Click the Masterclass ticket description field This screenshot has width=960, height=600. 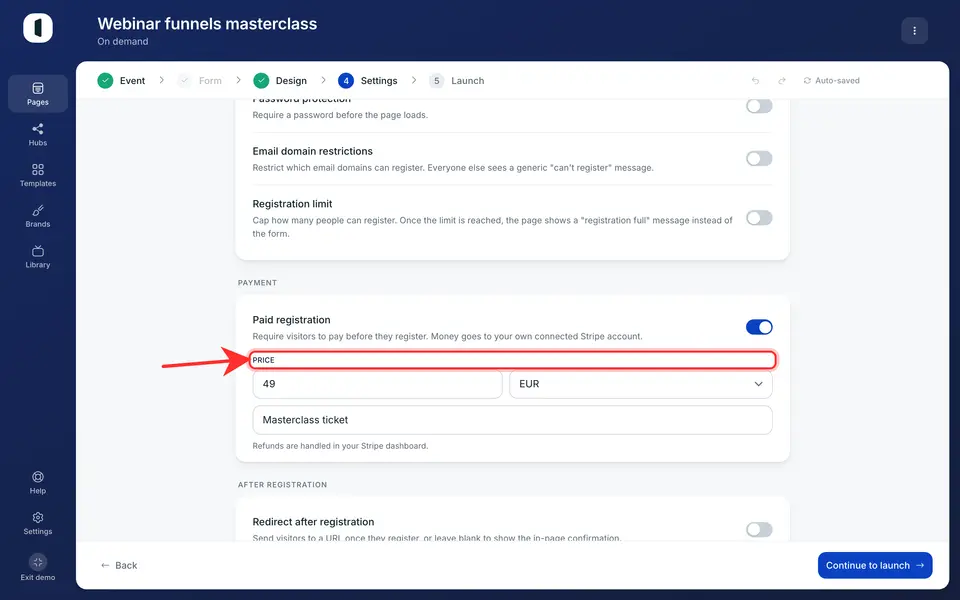pos(512,420)
